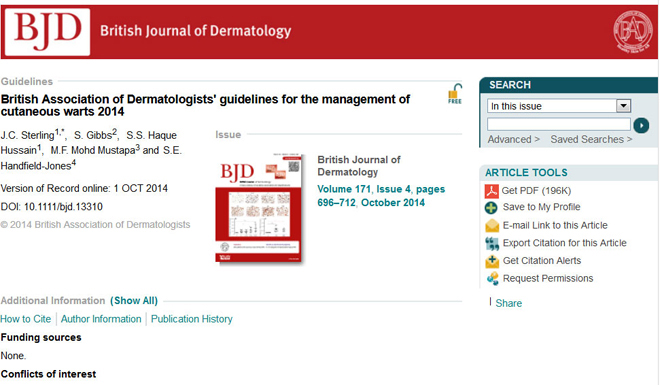Click the green plus Save to Profile icon
The image size is (660, 385).
491,207
